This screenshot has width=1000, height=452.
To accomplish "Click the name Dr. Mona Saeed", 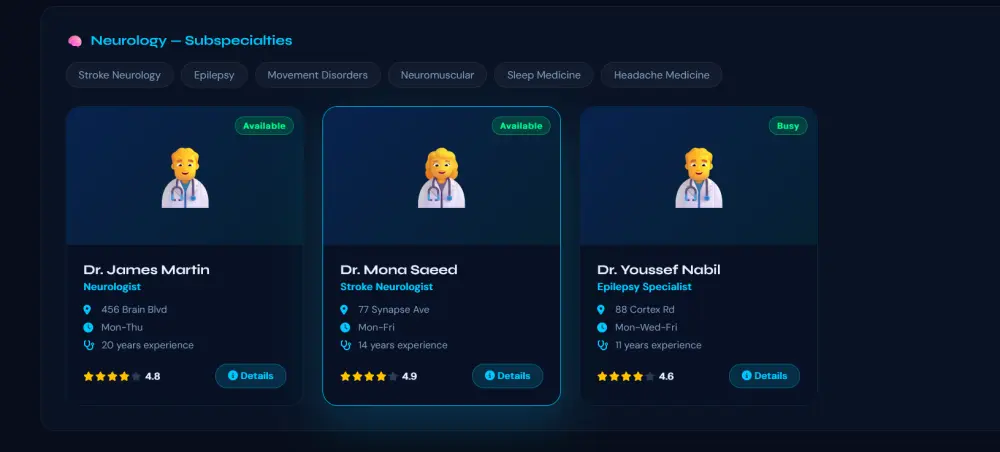I will [x=399, y=270].
